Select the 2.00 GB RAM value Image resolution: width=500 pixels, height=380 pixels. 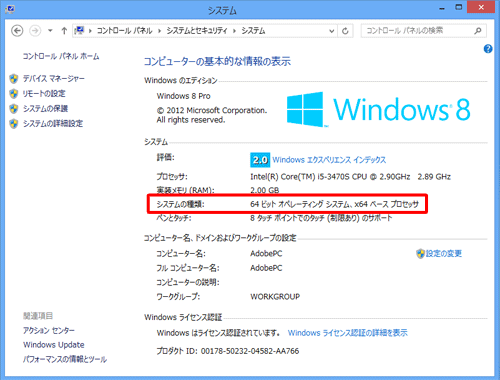[x=265, y=190]
